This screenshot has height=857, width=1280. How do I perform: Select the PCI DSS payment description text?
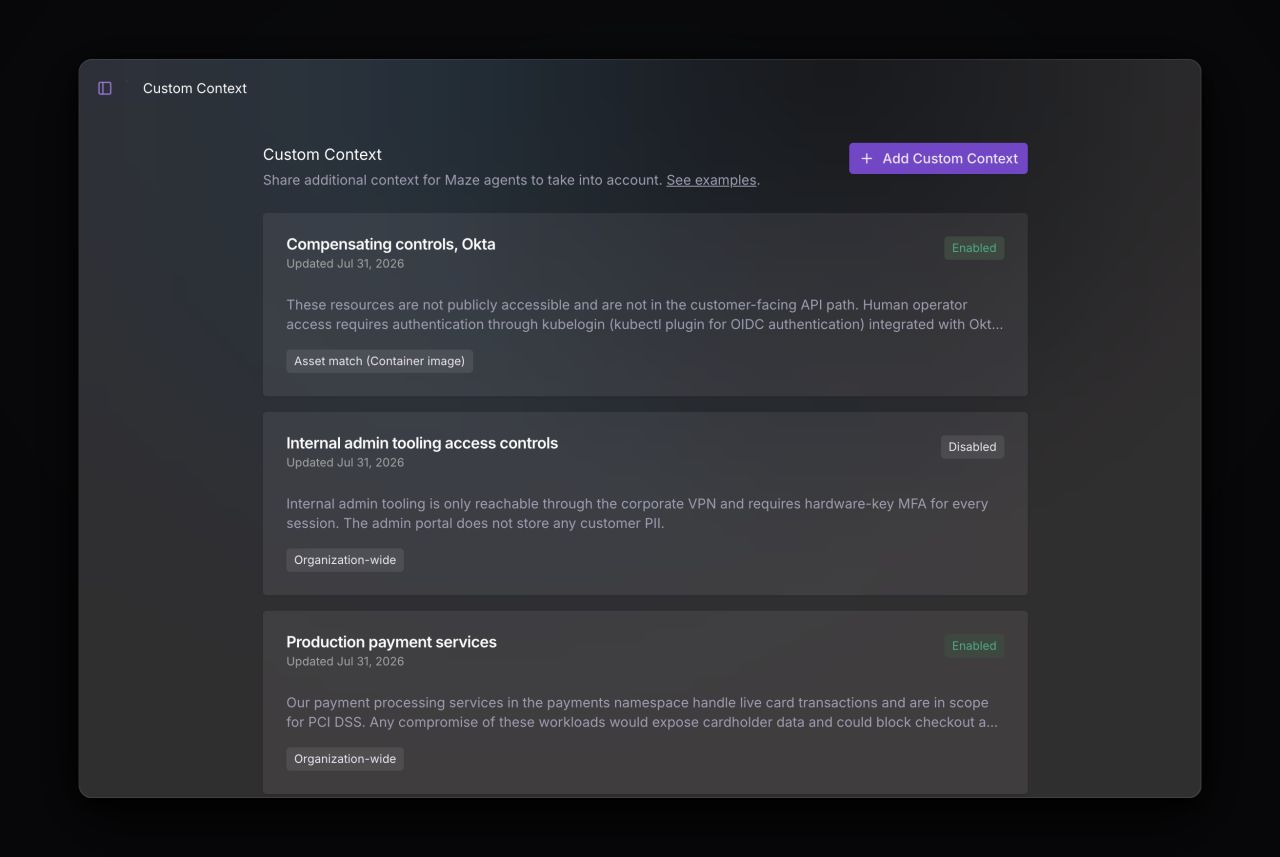[642, 712]
